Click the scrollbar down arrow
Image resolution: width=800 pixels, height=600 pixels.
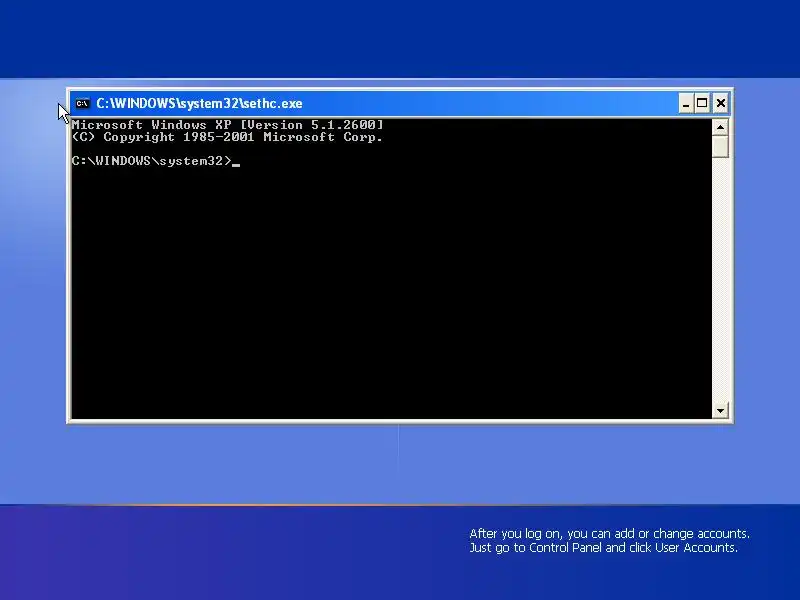tap(720, 410)
